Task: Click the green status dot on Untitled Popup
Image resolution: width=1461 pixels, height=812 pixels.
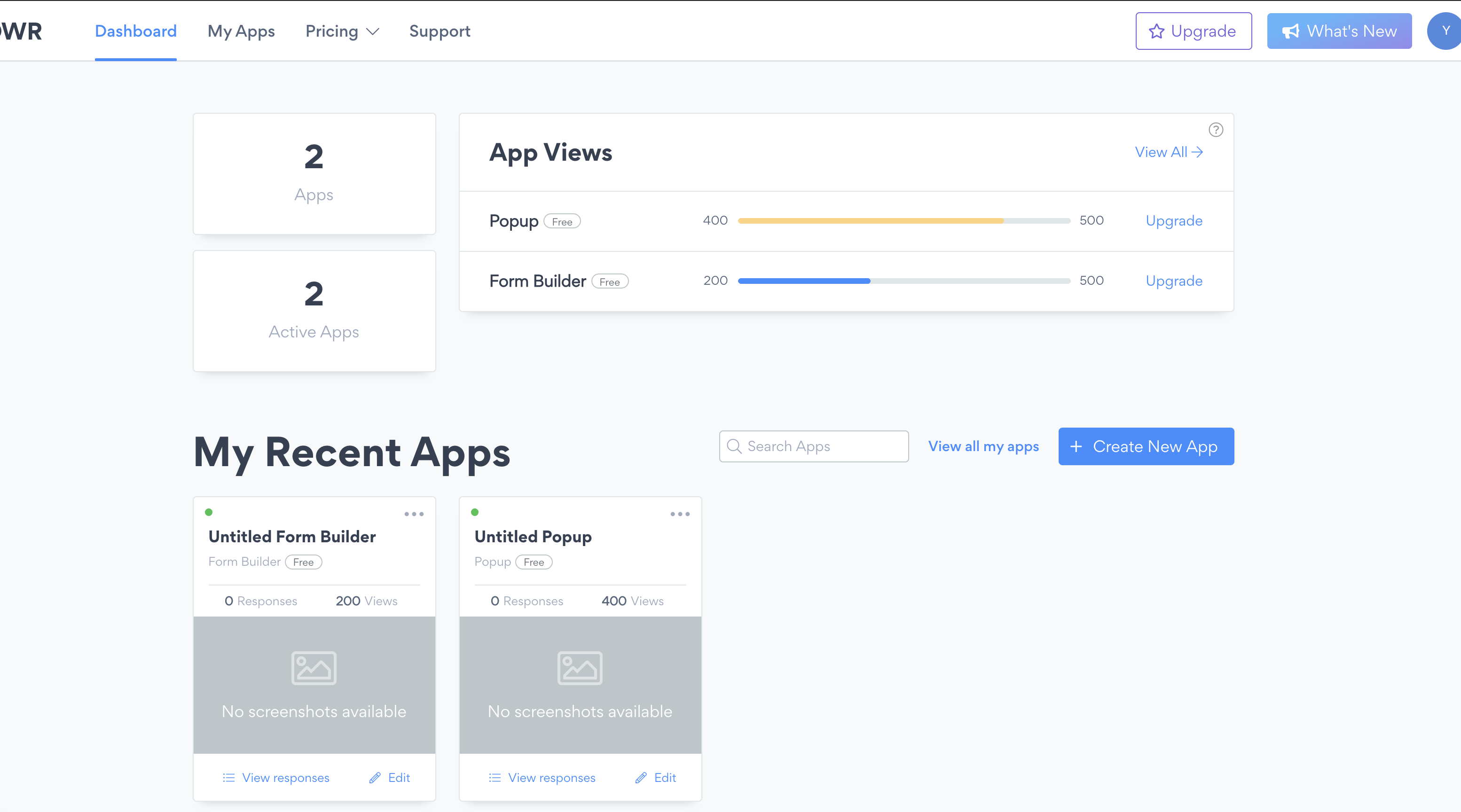Action: coord(475,512)
